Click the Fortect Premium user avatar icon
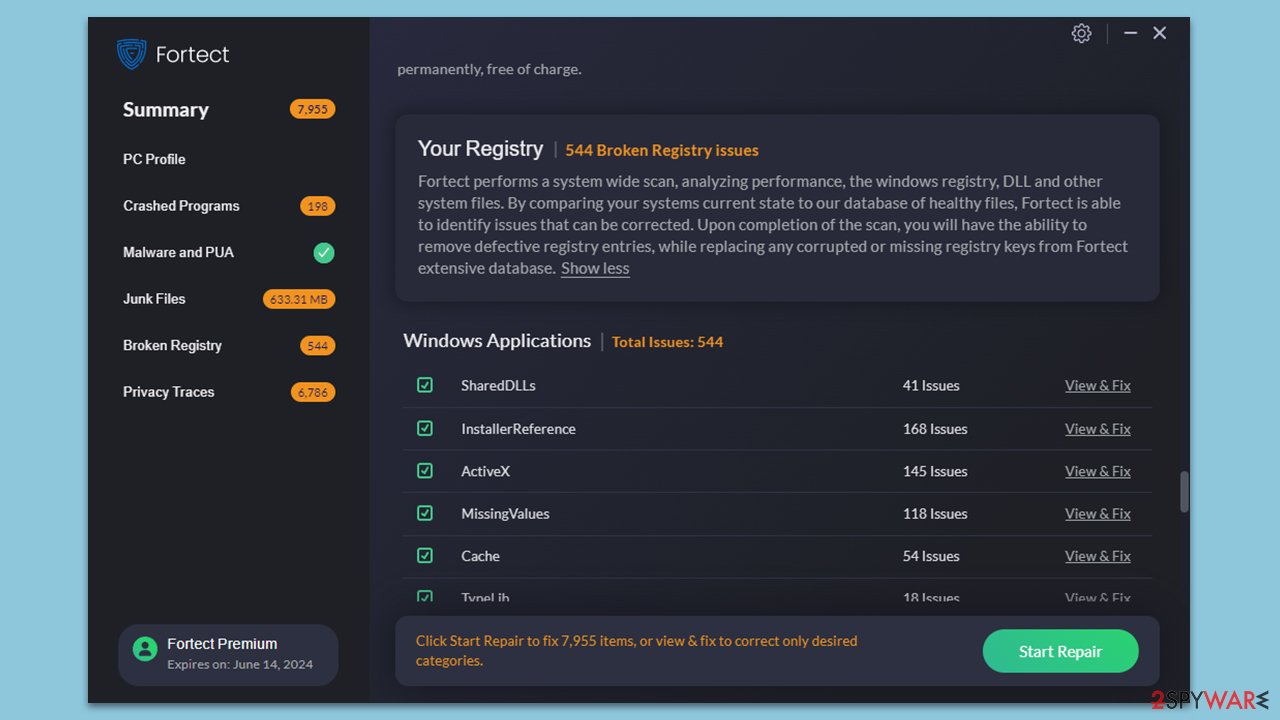This screenshot has width=1280, height=720. click(145, 649)
